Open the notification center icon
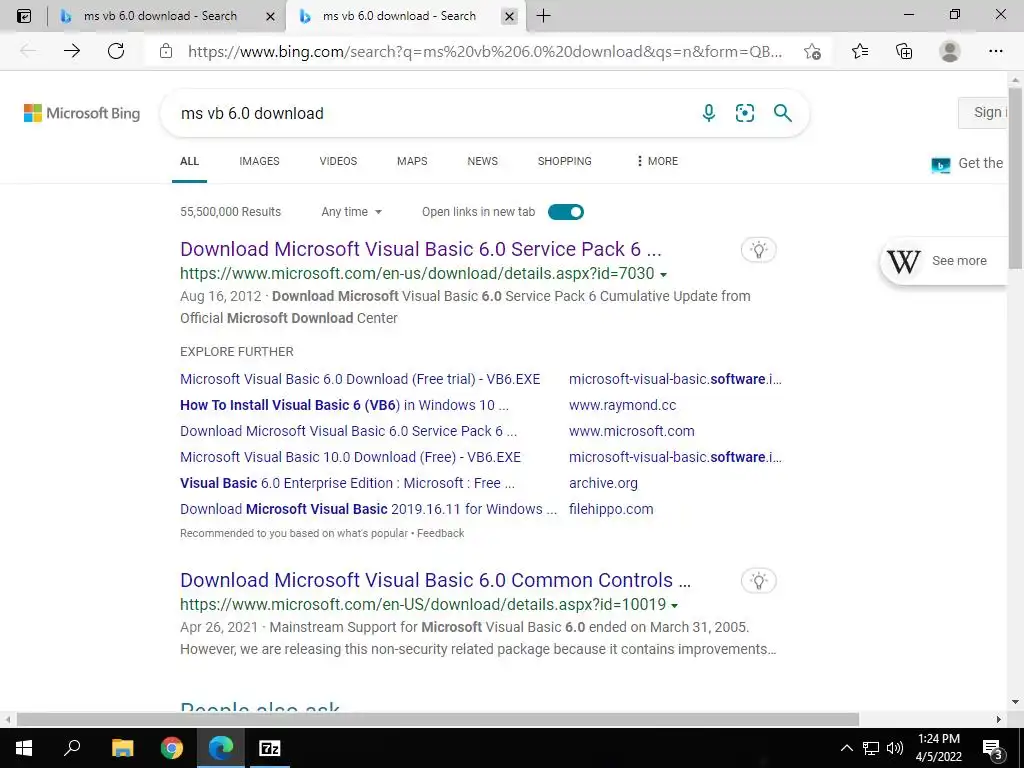This screenshot has height=768, width=1024. [993, 748]
